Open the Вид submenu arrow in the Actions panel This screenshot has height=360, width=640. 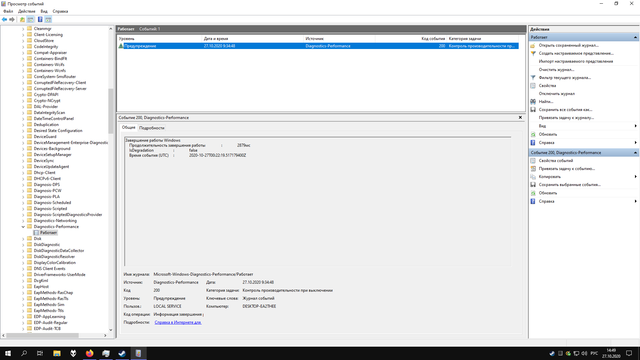click(636, 126)
